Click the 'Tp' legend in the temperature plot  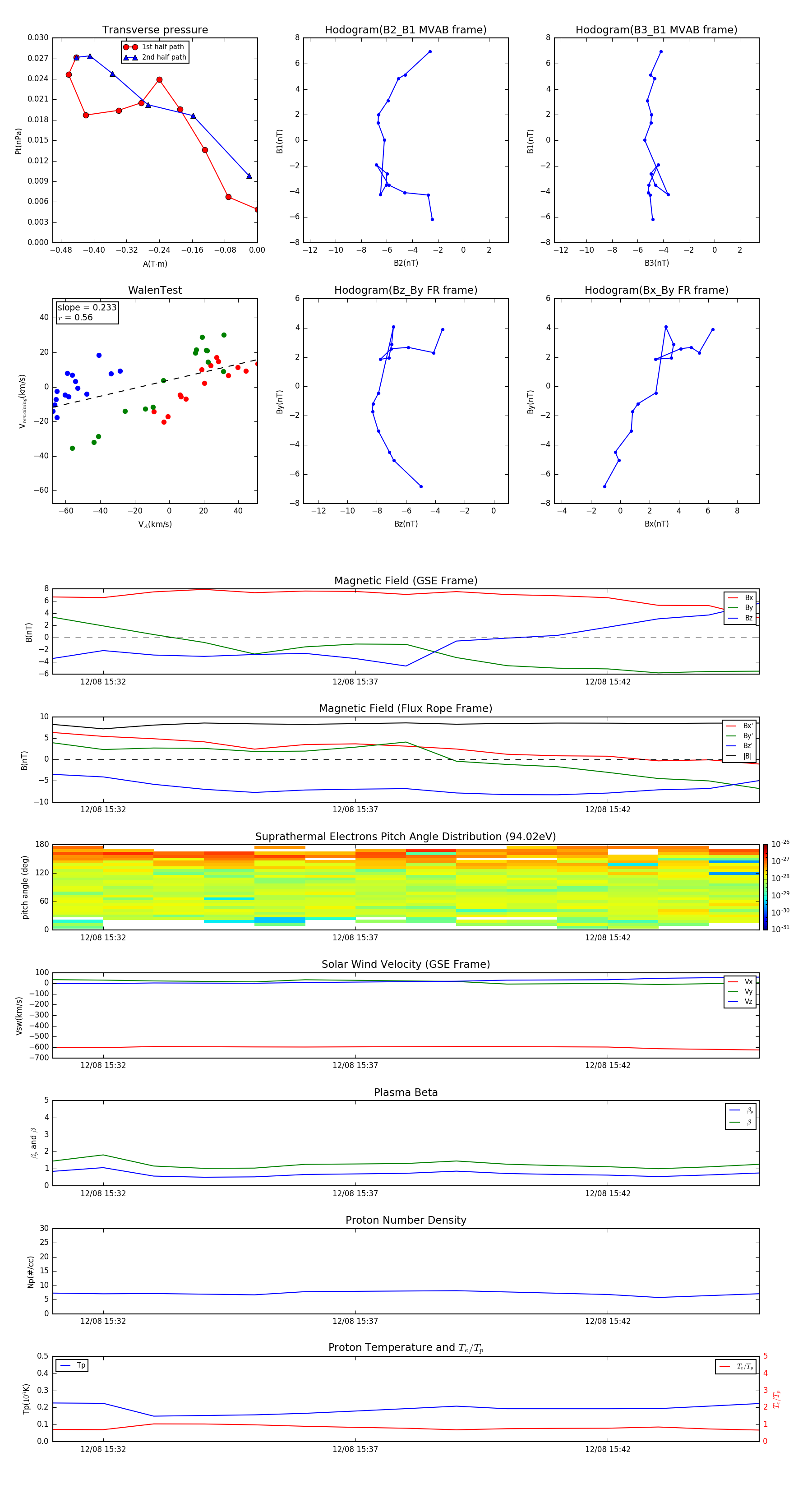coord(72,1365)
